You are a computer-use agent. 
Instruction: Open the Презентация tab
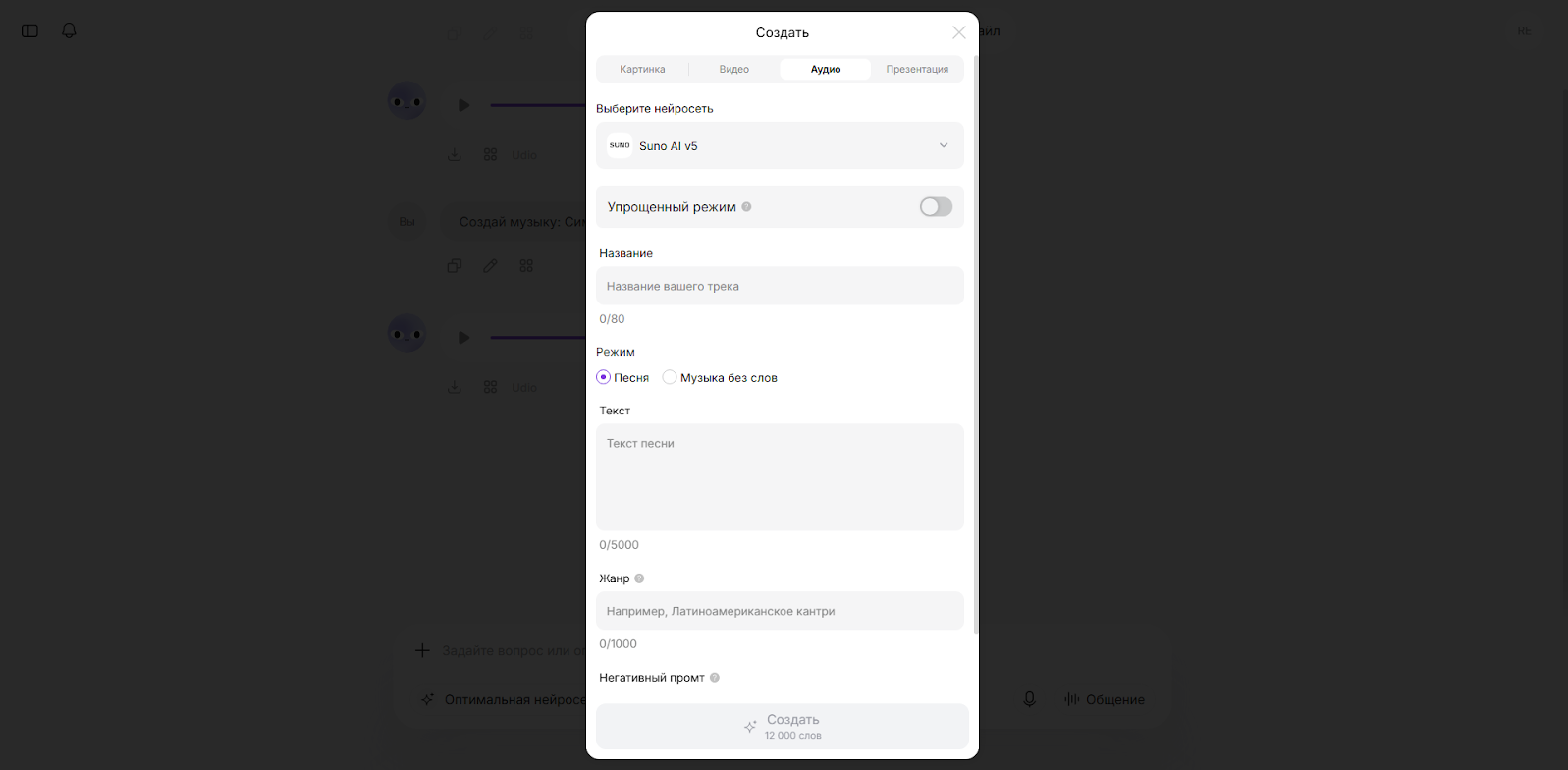tap(917, 69)
